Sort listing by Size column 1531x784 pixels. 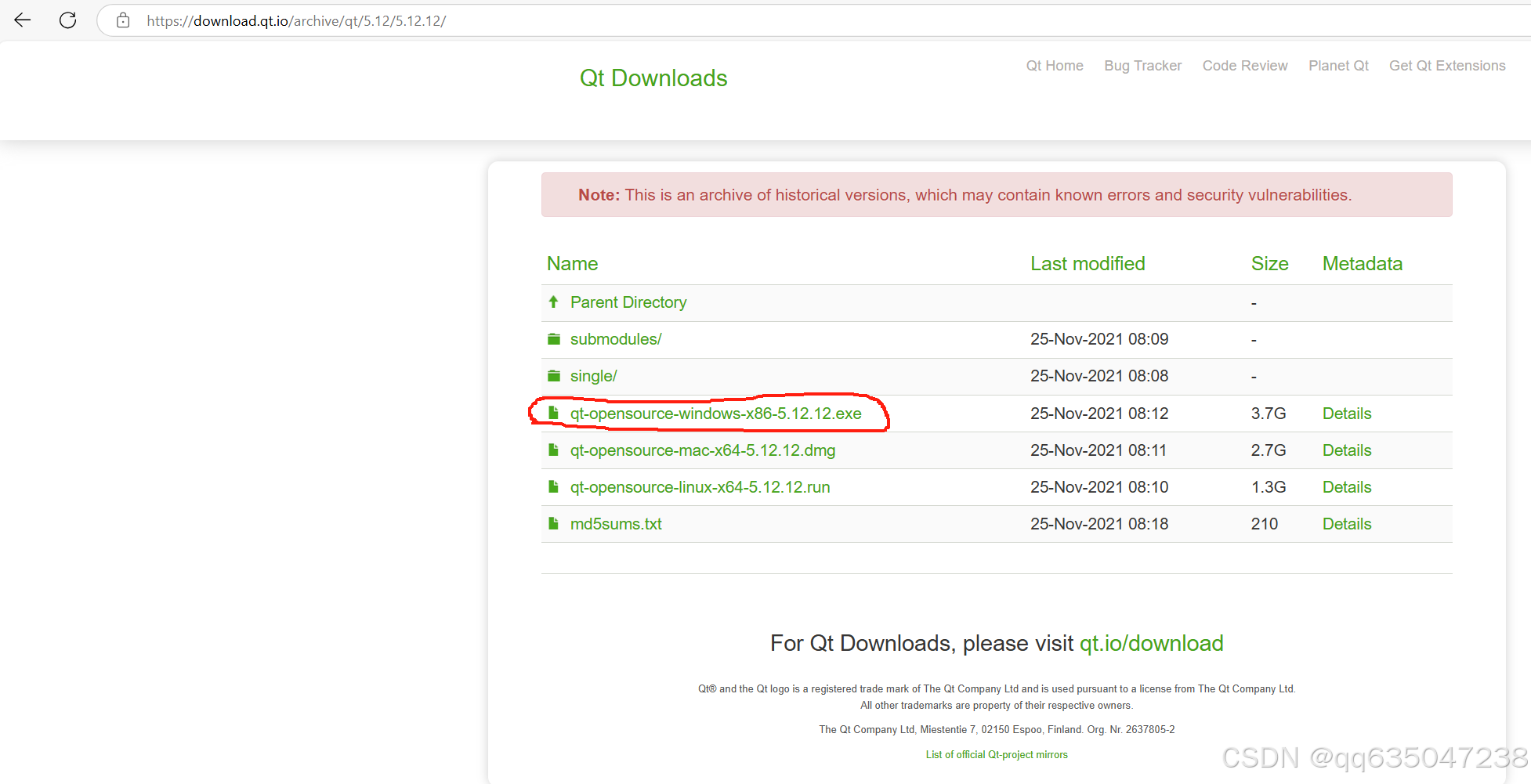click(x=1269, y=264)
